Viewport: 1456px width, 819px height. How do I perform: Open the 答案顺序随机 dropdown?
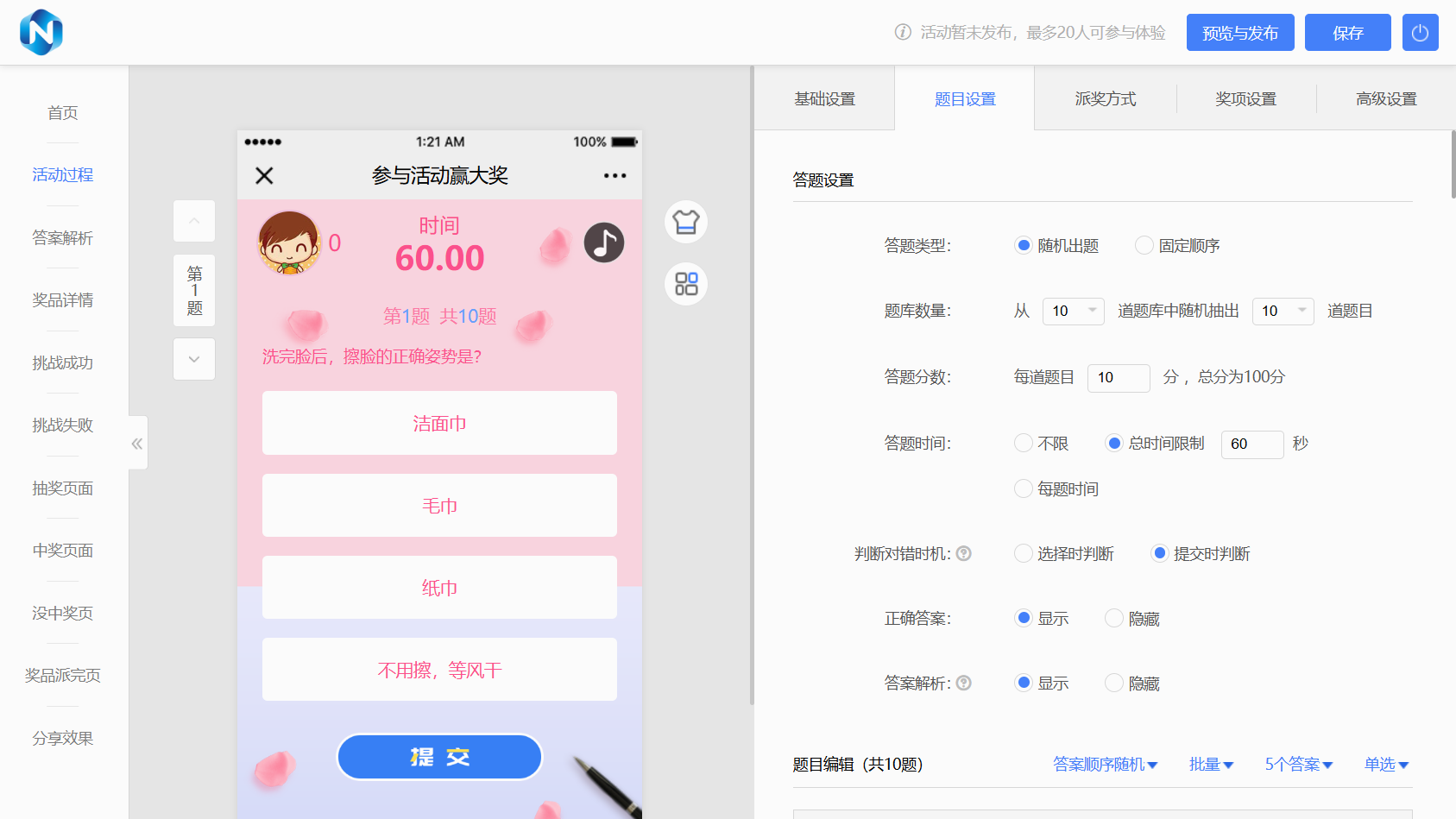[x=1105, y=765]
